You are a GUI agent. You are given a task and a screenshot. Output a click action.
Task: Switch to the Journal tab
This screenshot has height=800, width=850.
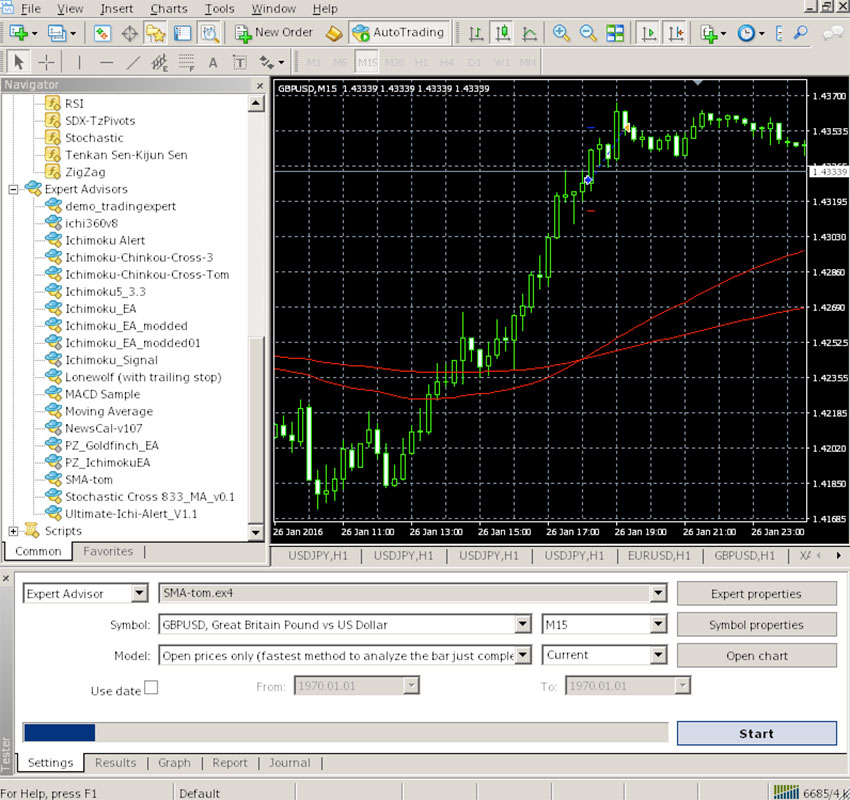[289, 762]
